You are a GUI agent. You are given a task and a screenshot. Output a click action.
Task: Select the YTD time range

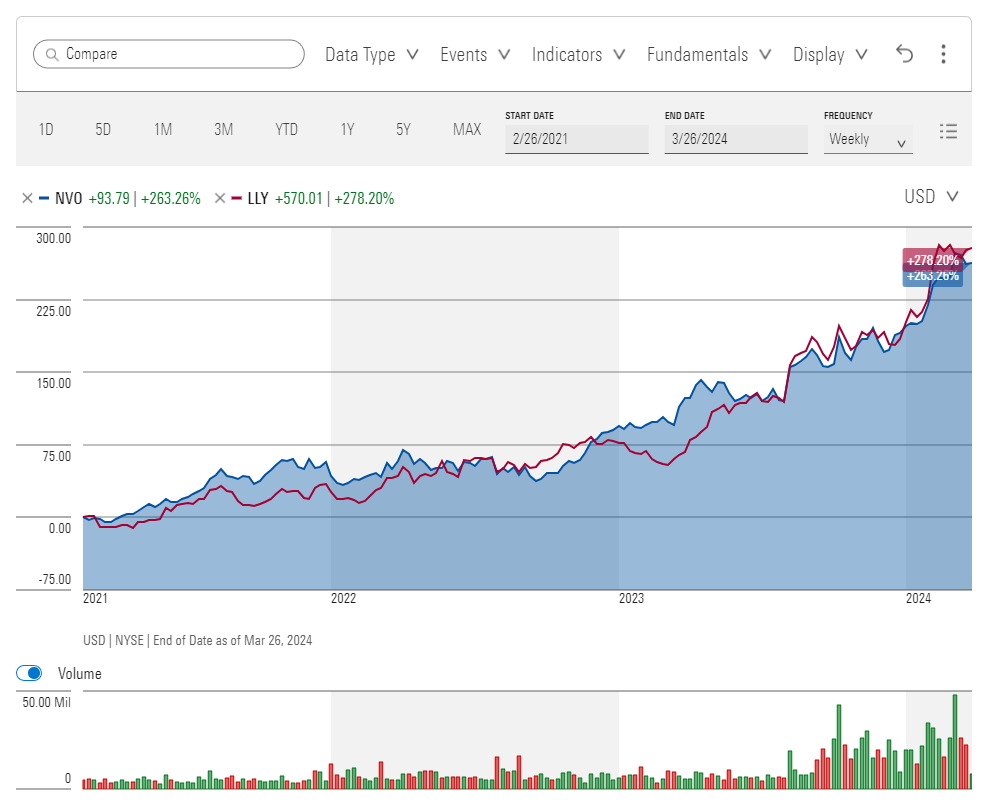pyautogui.click(x=286, y=129)
